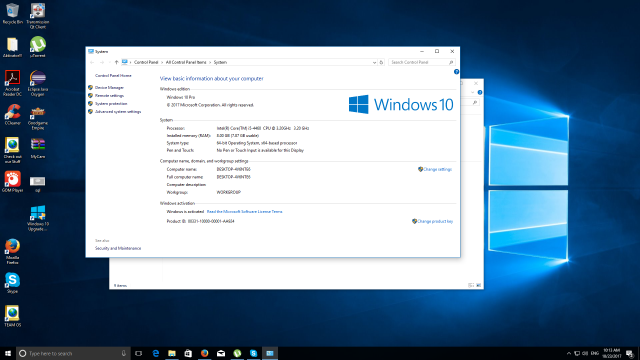Select the WinRAR archive desktop icon

[38, 148]
